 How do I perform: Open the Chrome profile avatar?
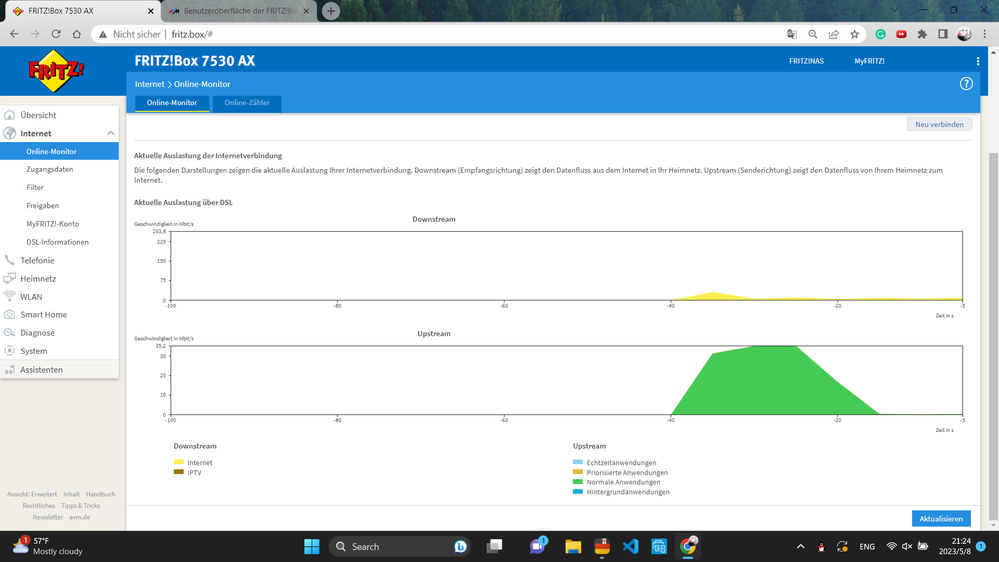964,34
